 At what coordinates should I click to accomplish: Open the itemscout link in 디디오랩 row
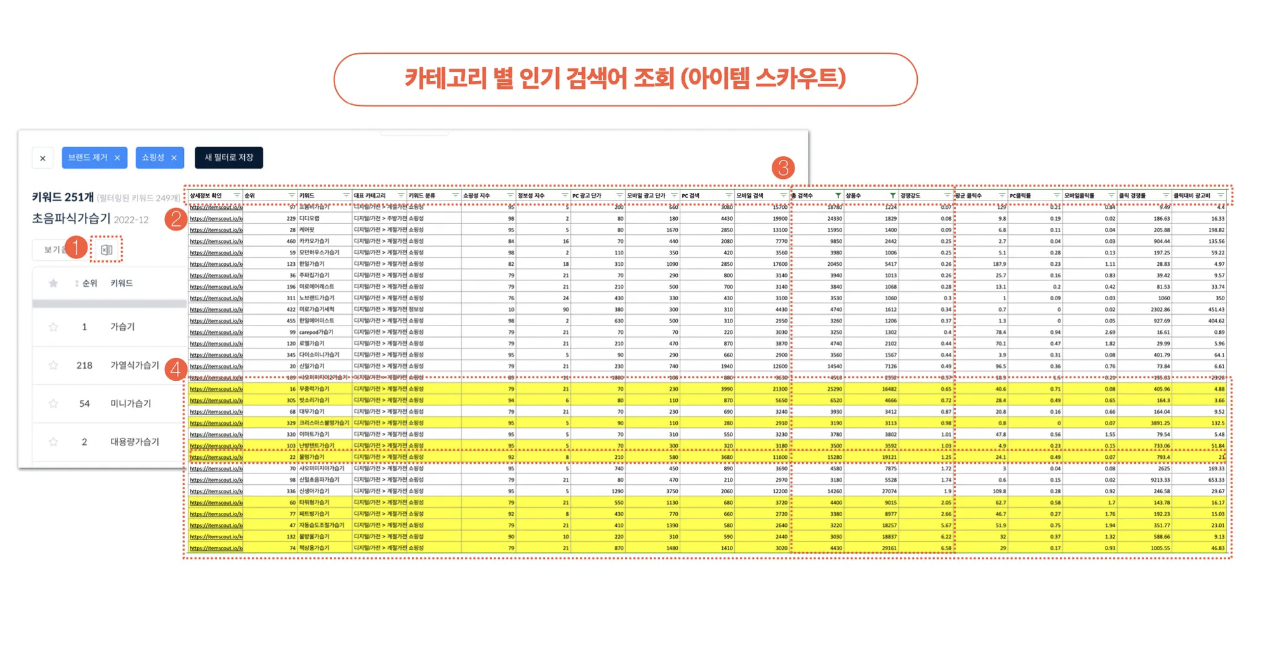[x=215, y=218]
